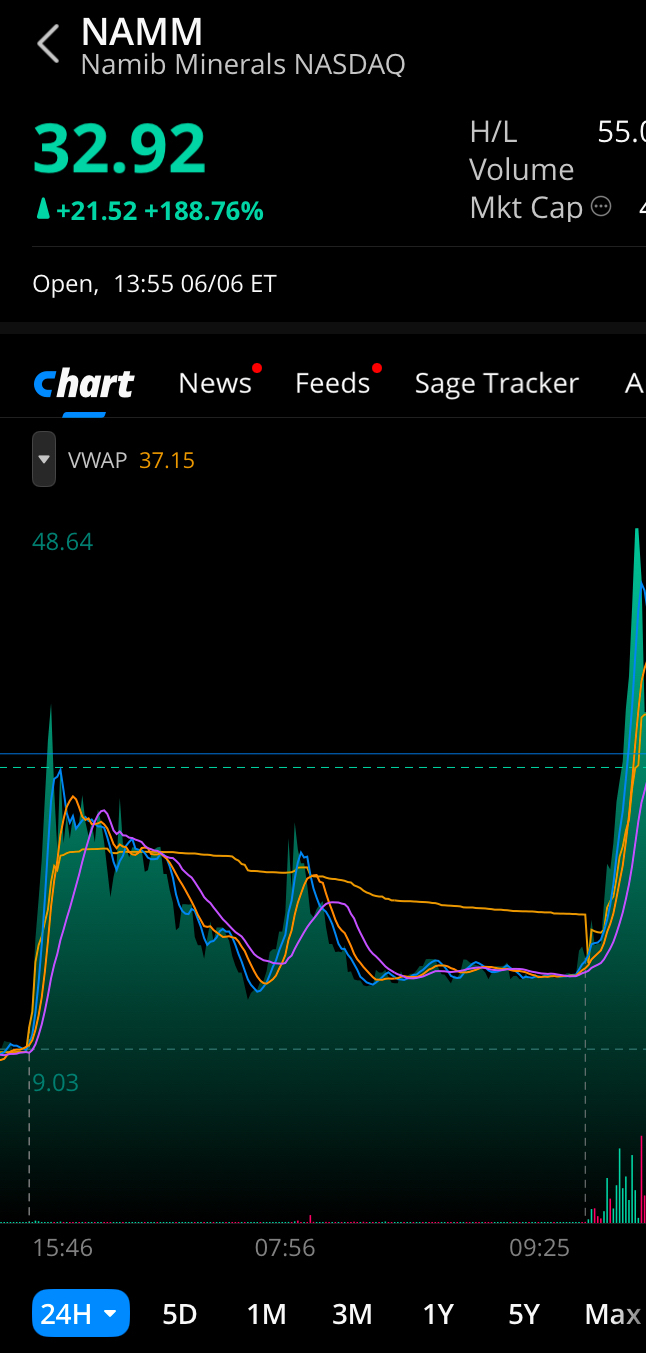Select the 3M chart range

pyautogui.click(x=352, y=1314)
